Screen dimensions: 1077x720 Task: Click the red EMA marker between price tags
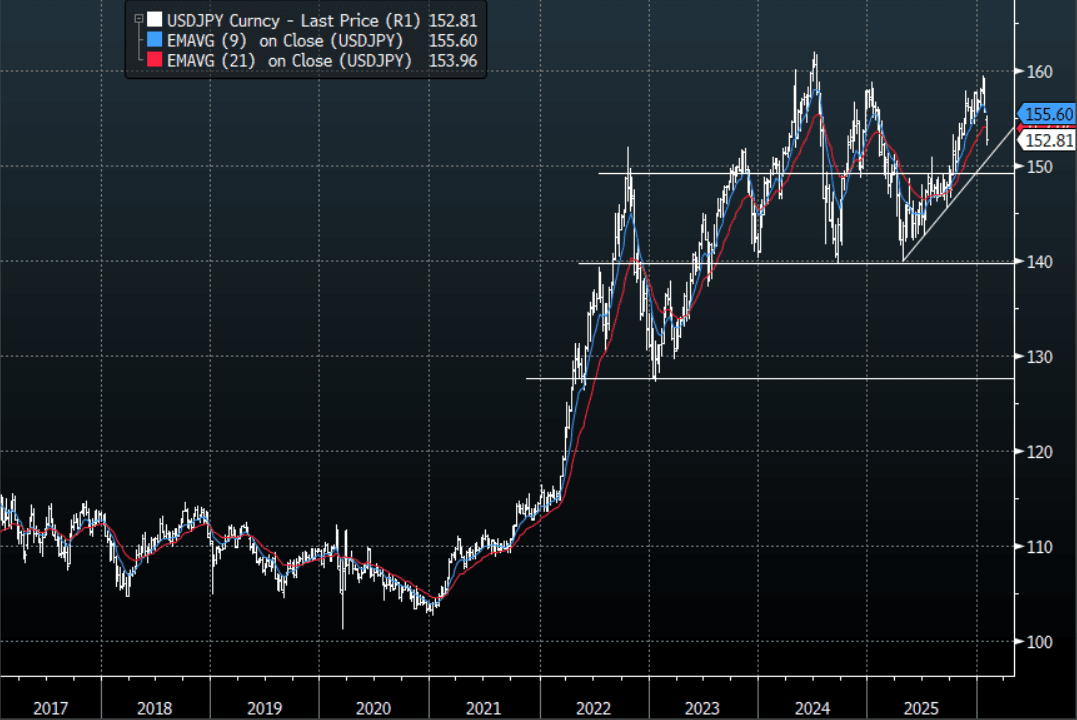pos(1020,127)
